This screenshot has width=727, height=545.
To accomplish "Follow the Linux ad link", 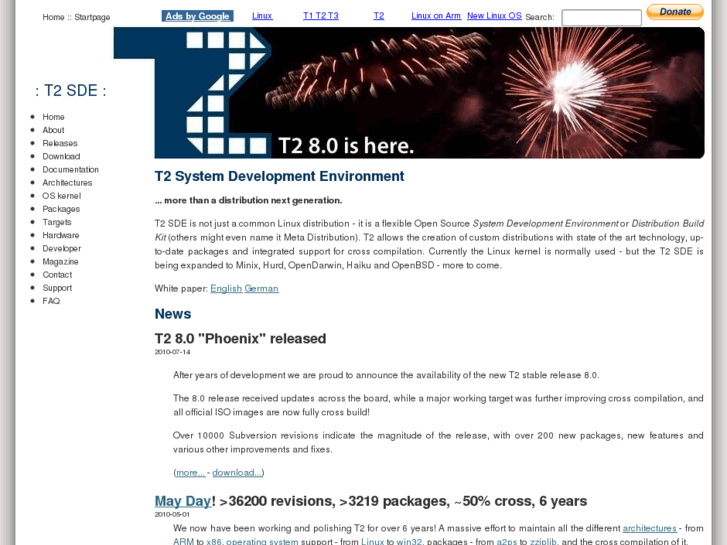I will tap(262, 16).
